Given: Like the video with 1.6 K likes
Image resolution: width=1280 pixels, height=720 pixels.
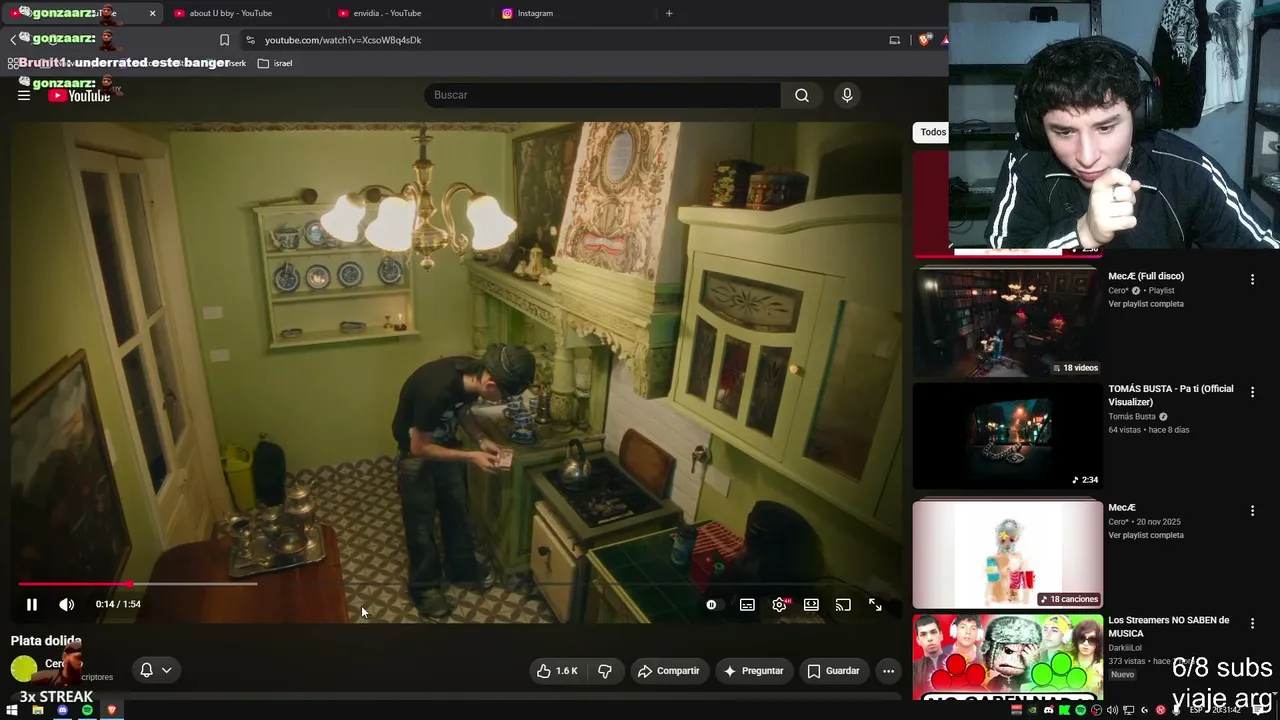Looking at the screenshot, I should pyautogui.click(x=558, y=671).
